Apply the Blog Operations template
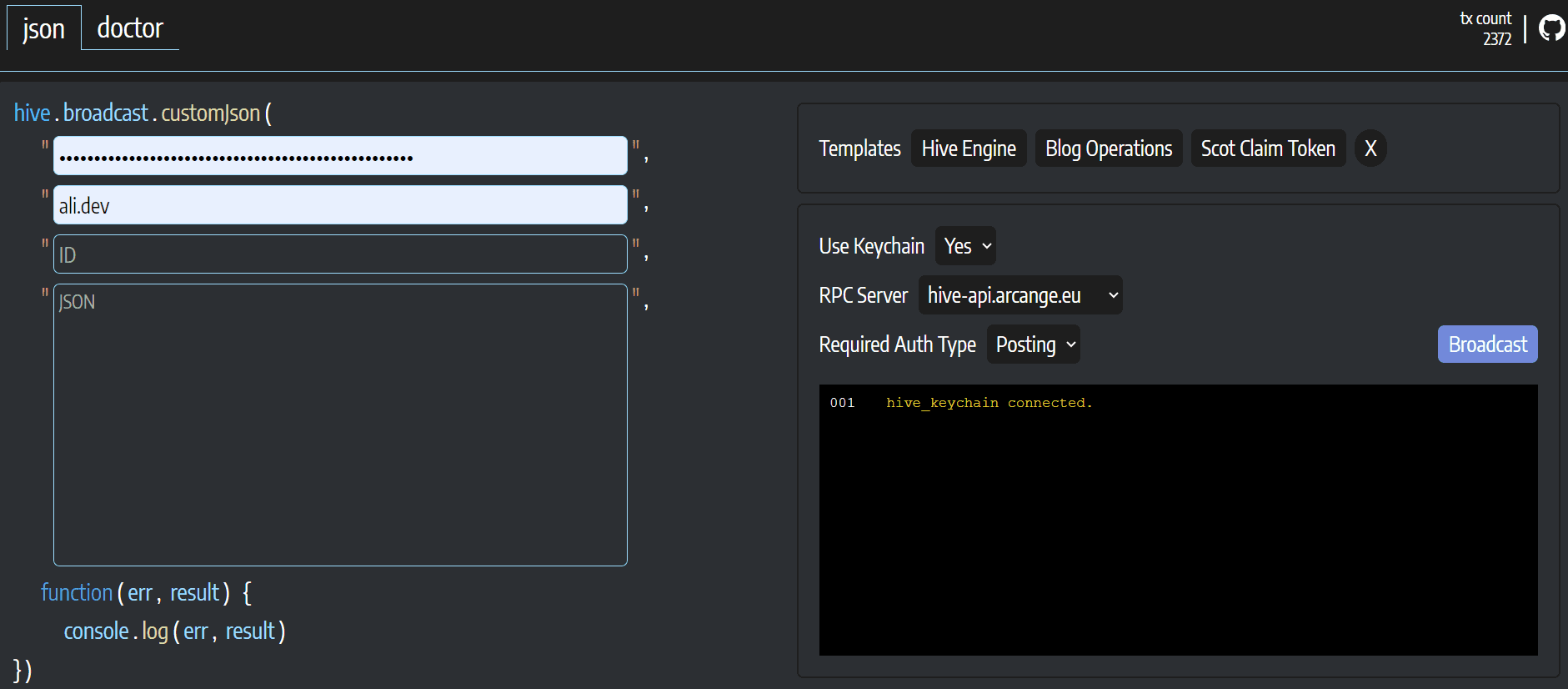This screenshot has height=689, width=1568. [x=1109, y=148]
